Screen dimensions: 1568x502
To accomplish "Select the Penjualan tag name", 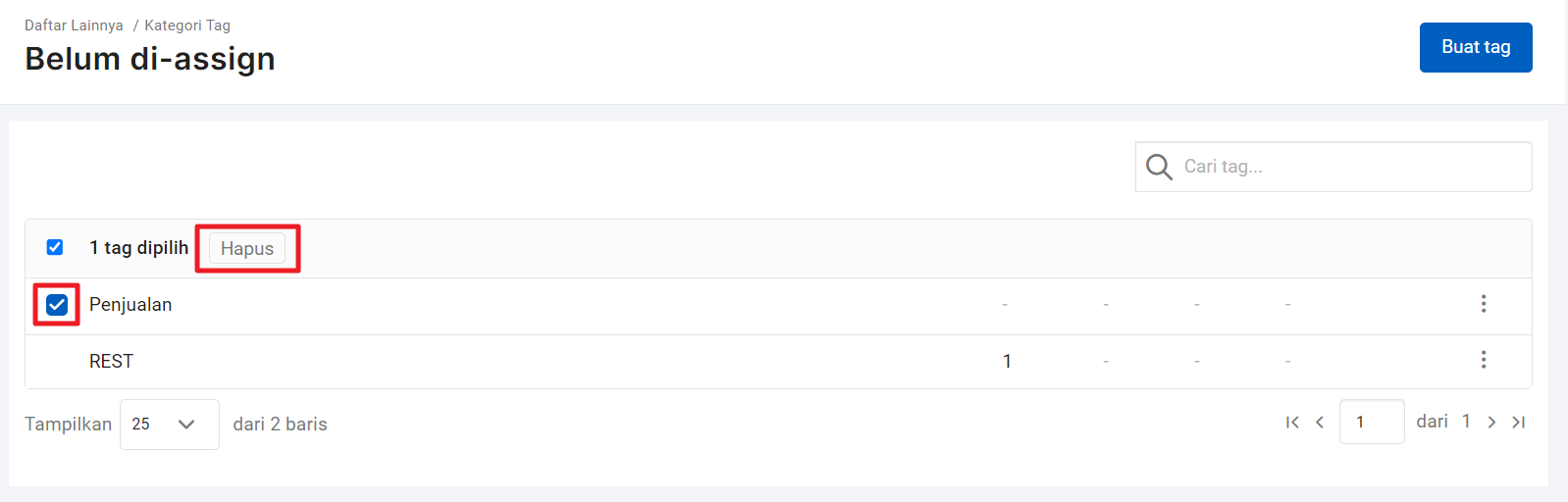I will [x=131, y=305].
